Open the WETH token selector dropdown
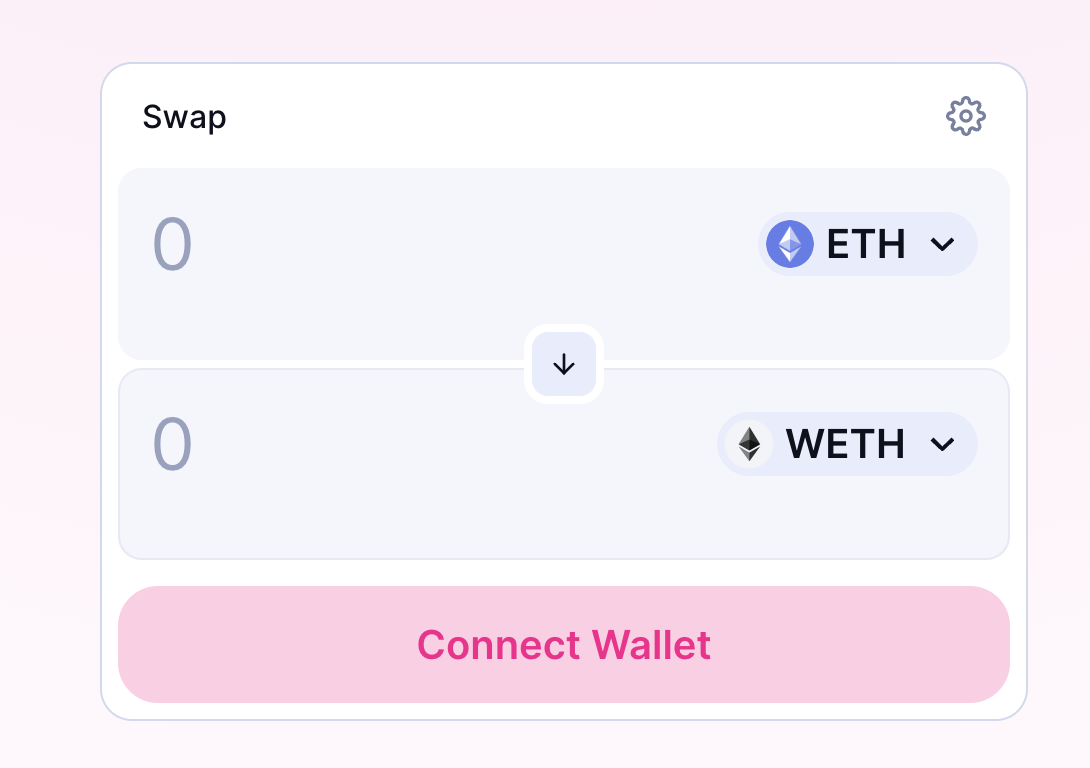 pyautogui.click(x=847, y=444)
